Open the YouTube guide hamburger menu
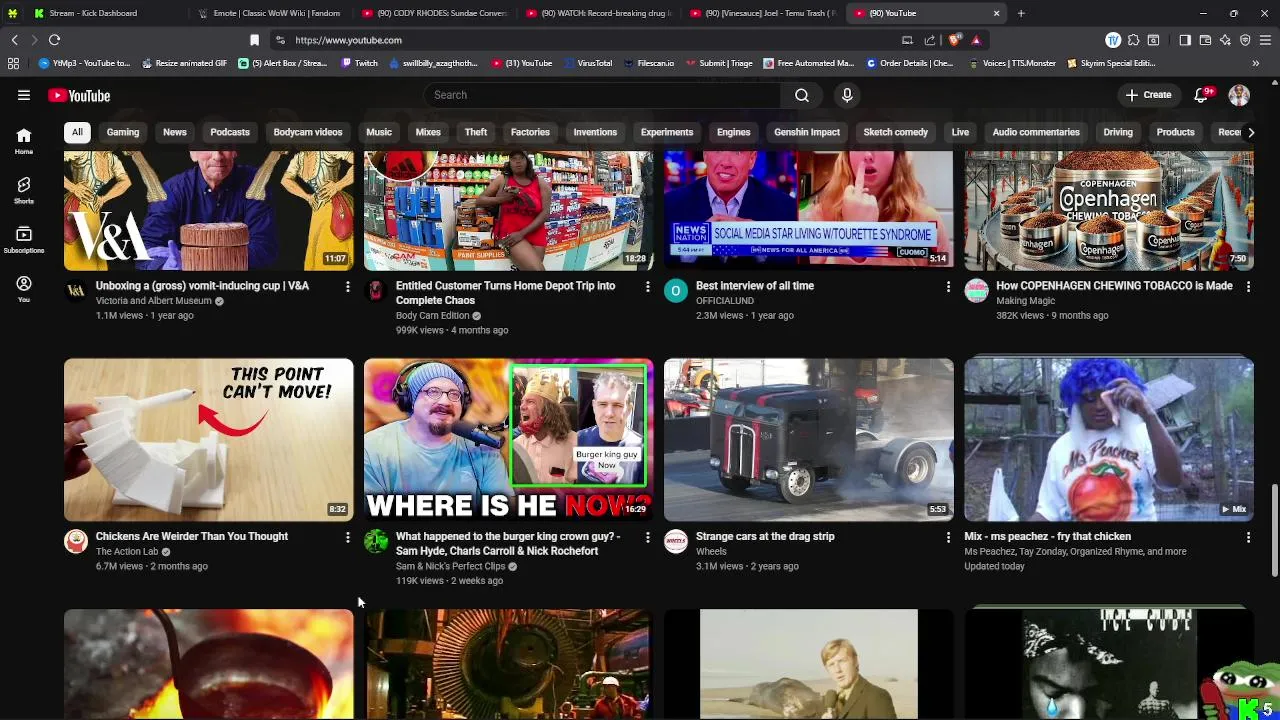 [x=23, y=95]
